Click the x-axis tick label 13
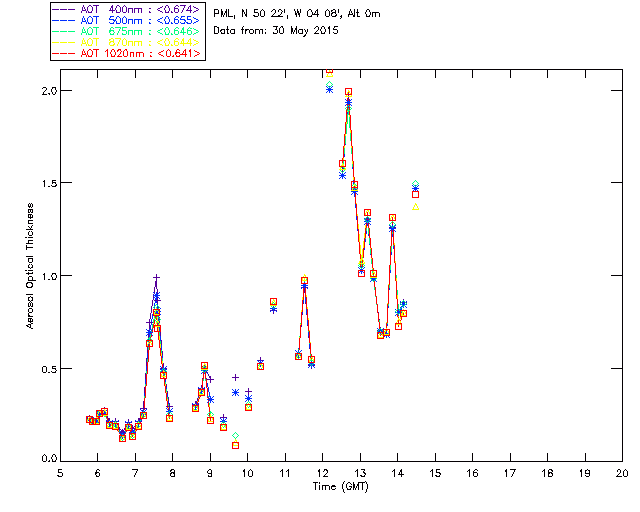 [360, 473]
